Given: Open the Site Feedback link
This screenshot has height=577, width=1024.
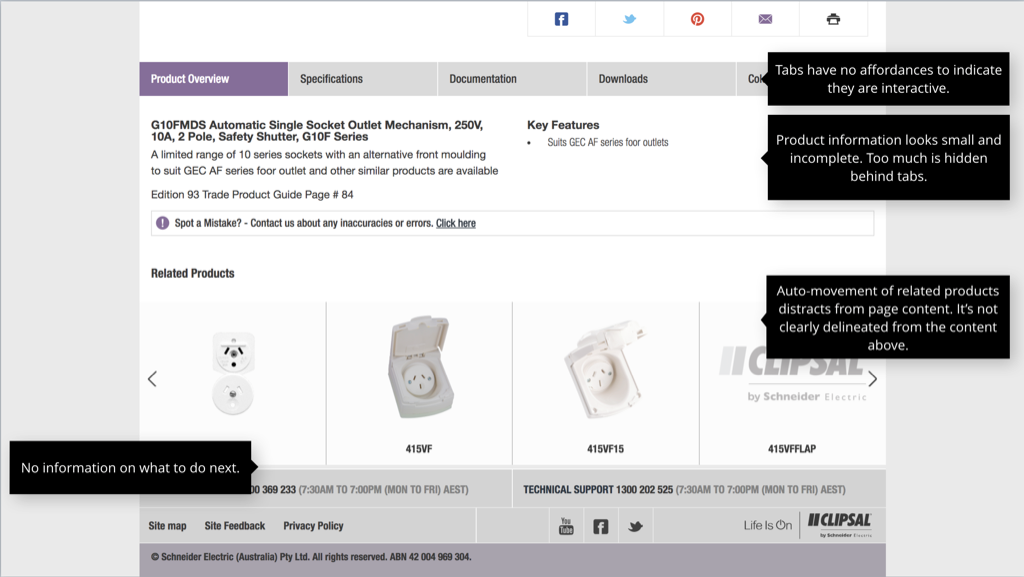Looking at the screenshot, I should pyautogui.click(x=235, y=526).
